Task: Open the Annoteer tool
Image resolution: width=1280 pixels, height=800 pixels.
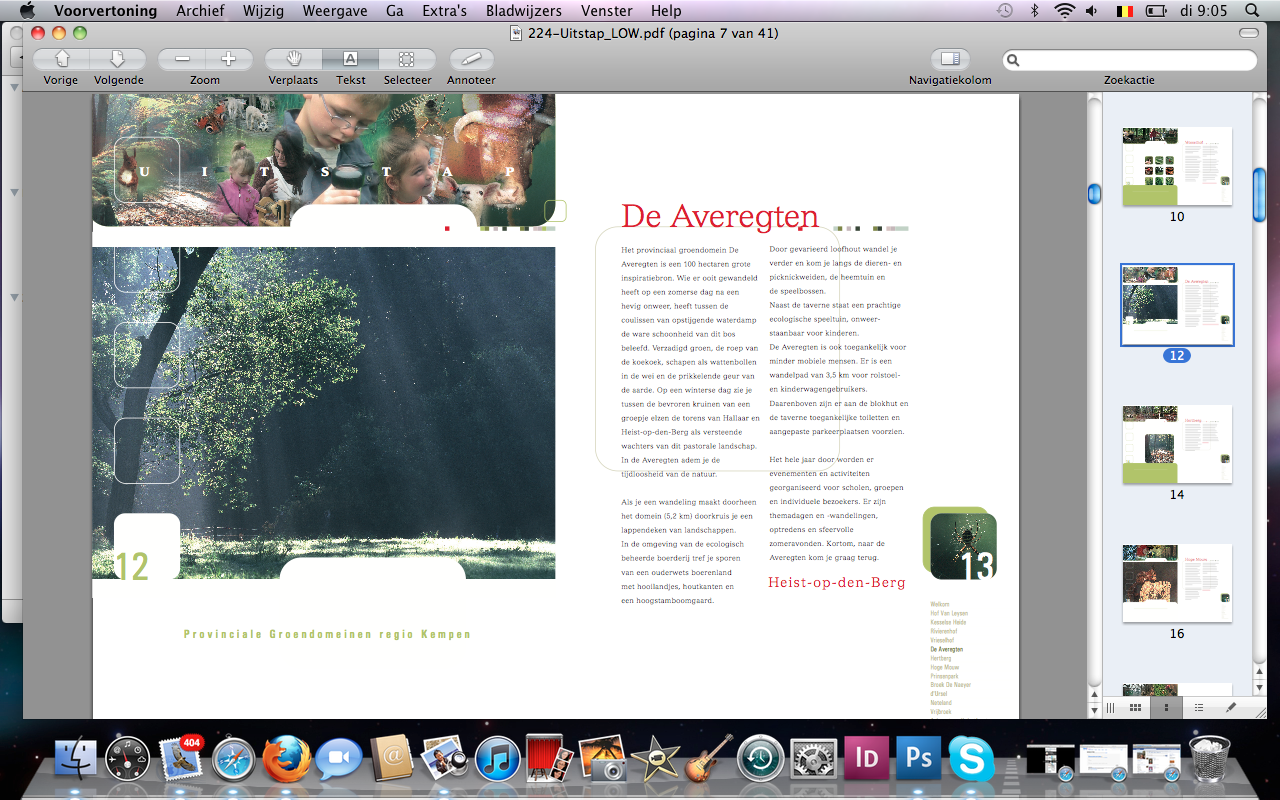Action: click(471, 59)
